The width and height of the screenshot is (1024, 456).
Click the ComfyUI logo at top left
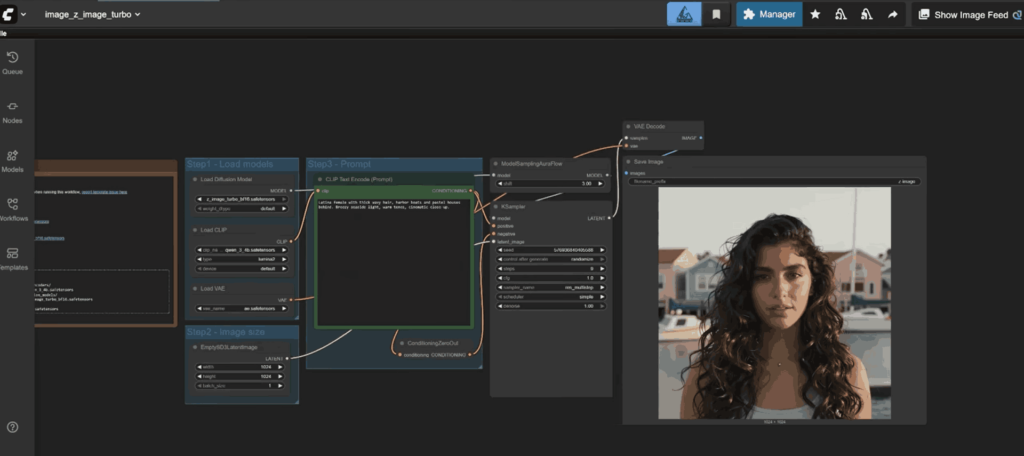point(8,14)
